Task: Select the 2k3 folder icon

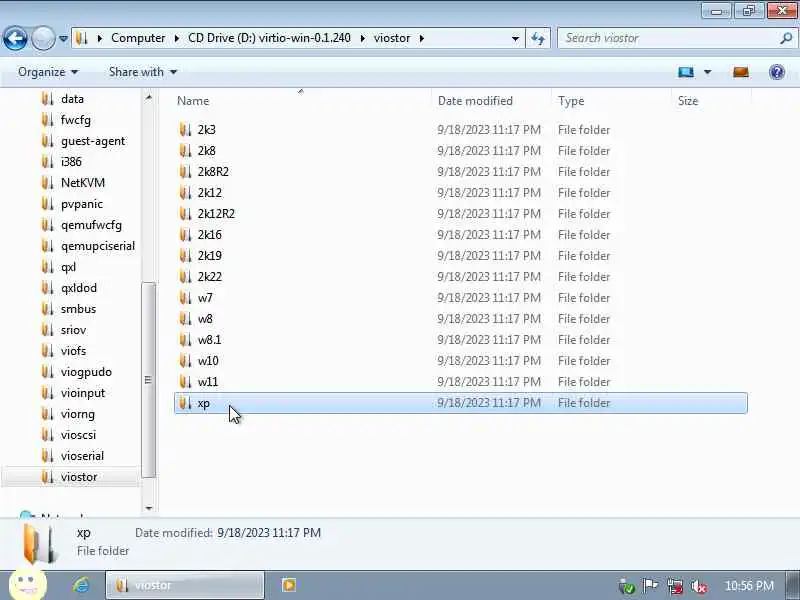Action: pyautogui.click(x=185, y=130)
